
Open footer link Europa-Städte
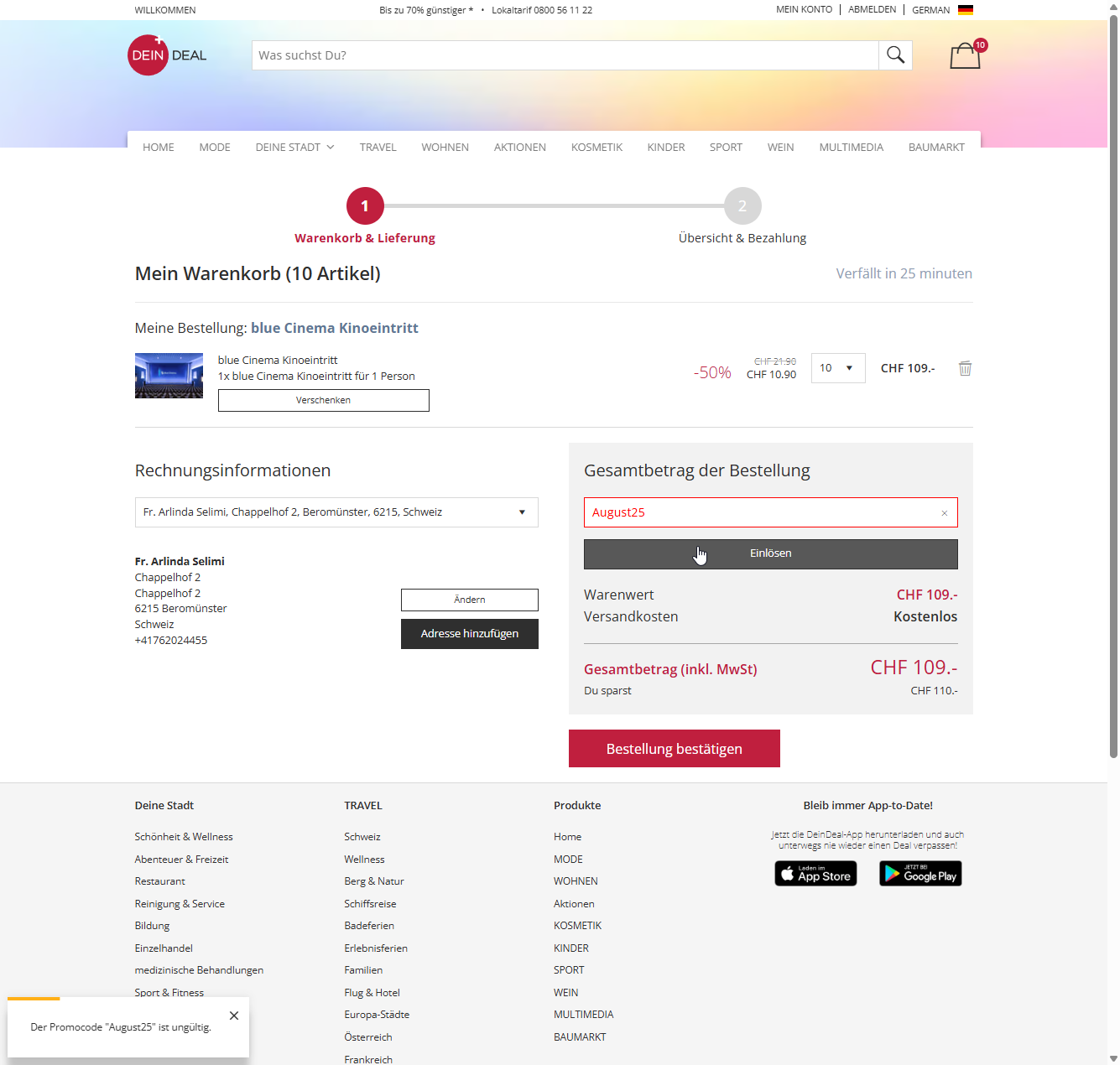(x=377, y=1015)
